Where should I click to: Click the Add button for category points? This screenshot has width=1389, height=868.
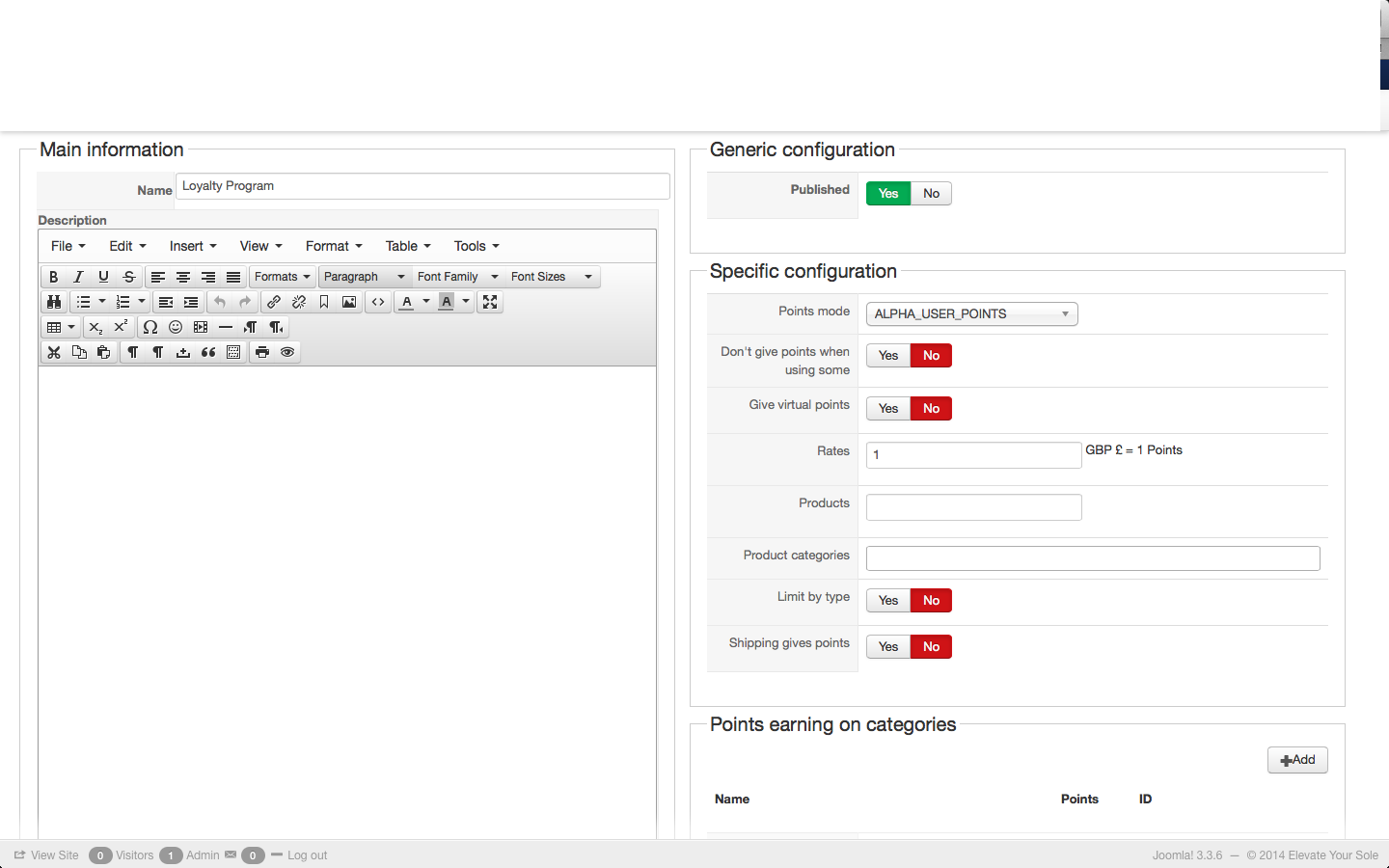[x=1297, y=760]
